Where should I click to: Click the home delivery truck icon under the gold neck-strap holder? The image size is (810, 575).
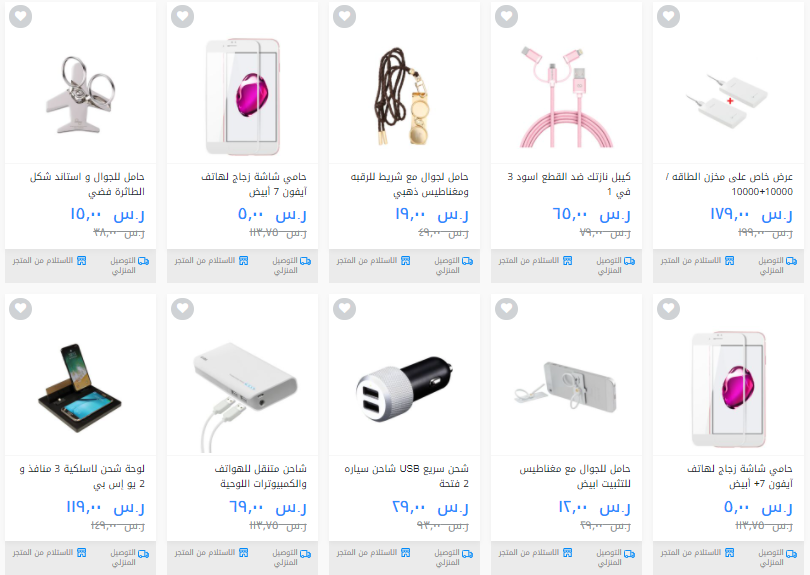(468, 261)
